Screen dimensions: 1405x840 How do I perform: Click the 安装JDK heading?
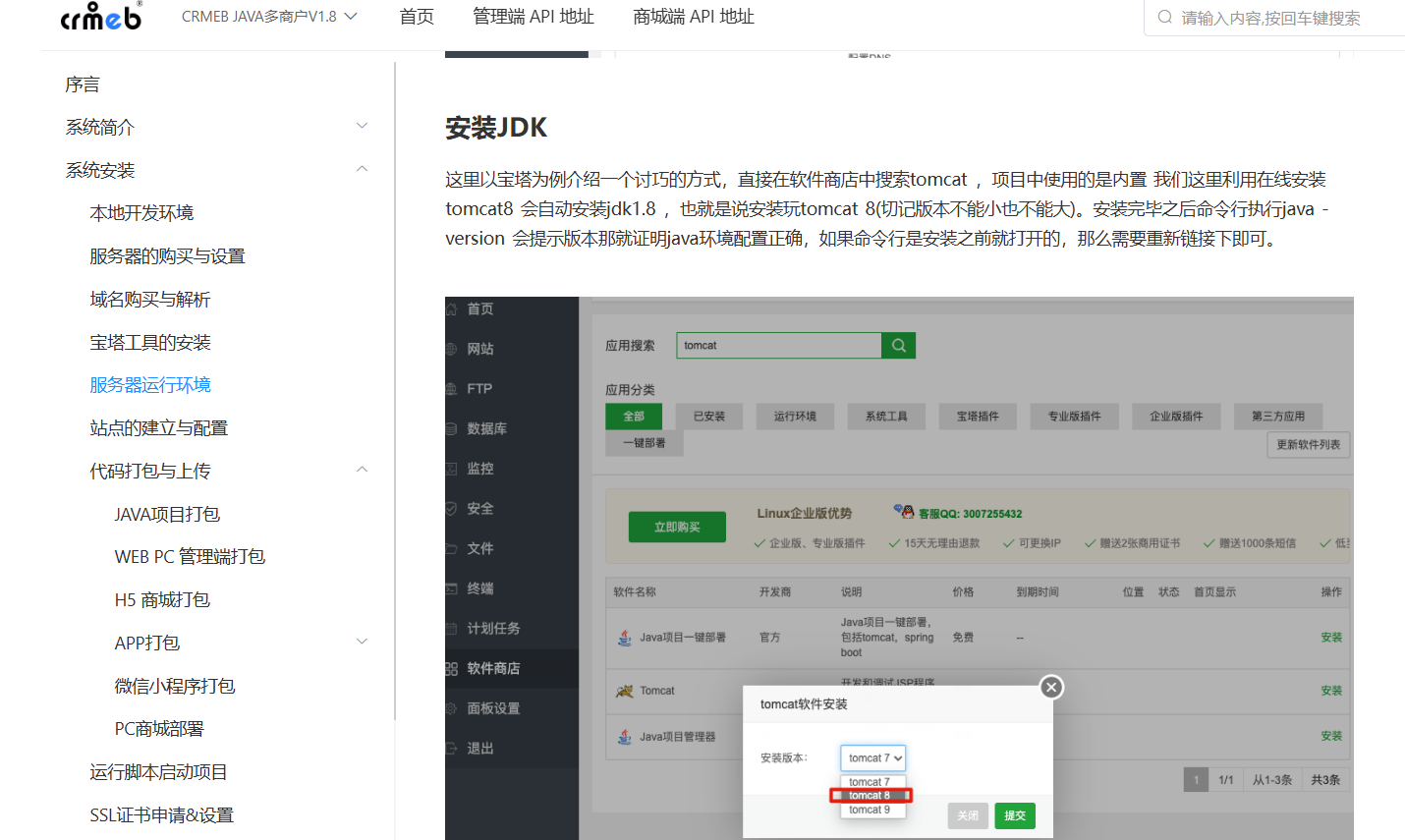496,128
